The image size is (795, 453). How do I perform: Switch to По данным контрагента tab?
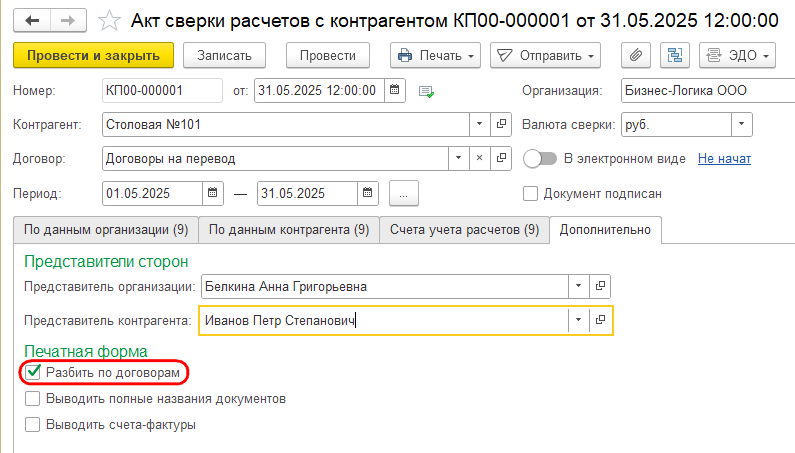289,230
